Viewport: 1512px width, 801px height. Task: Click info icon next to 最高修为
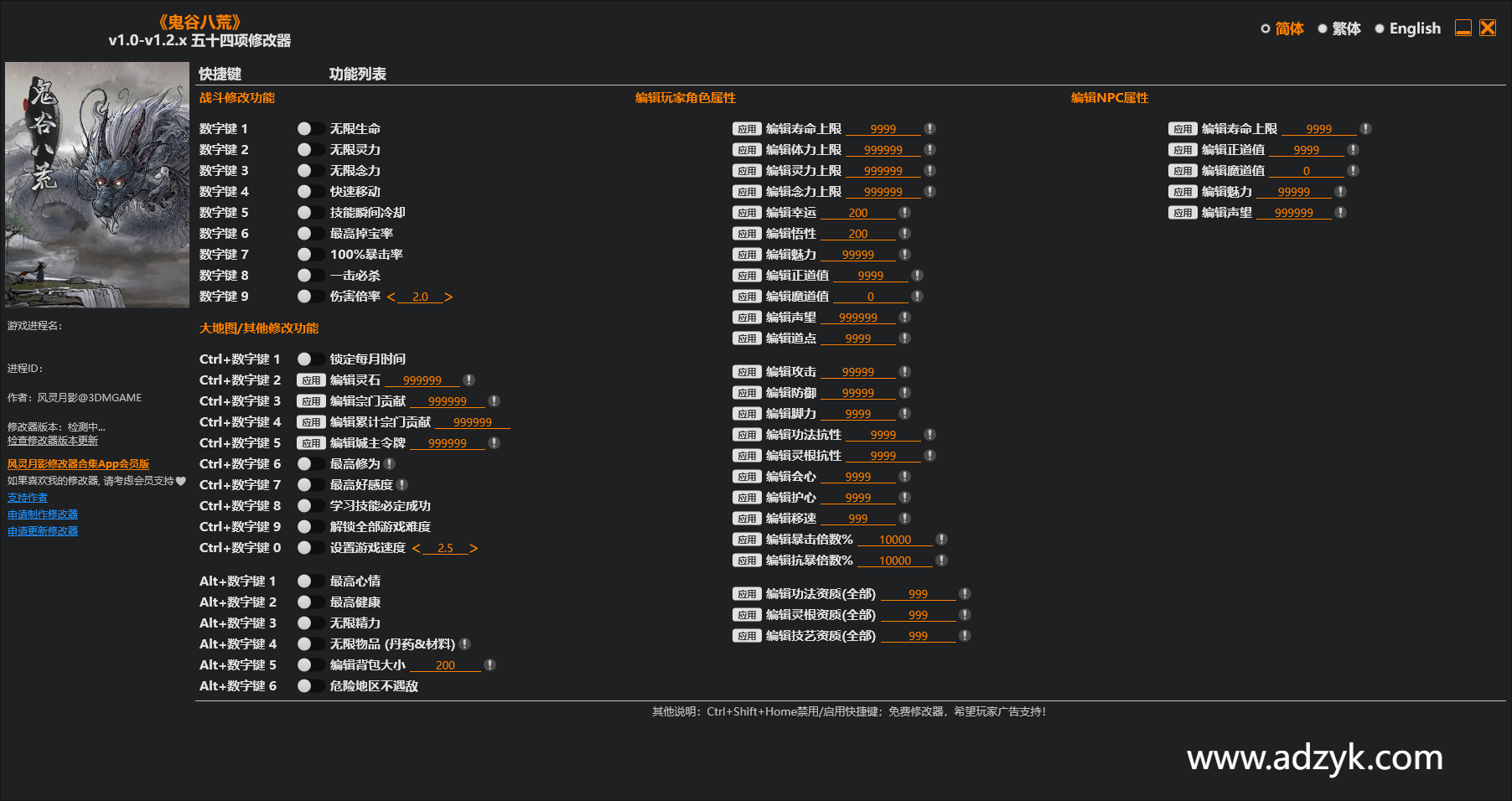390,464
